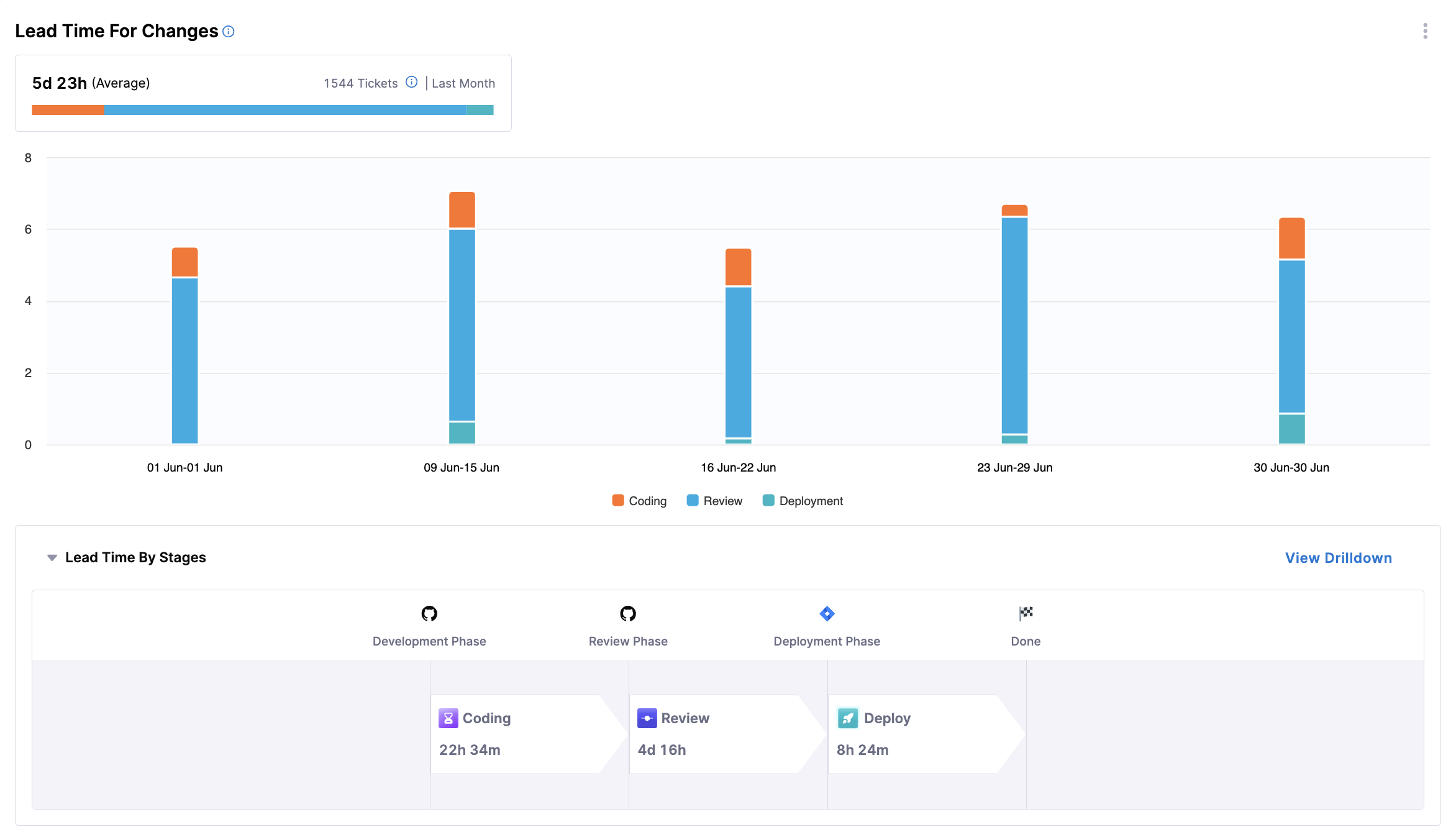The height and width of the screenshot is (840, 1456).
Task: Click the Review stage commit icon
Action: click(x=647, y=718)
